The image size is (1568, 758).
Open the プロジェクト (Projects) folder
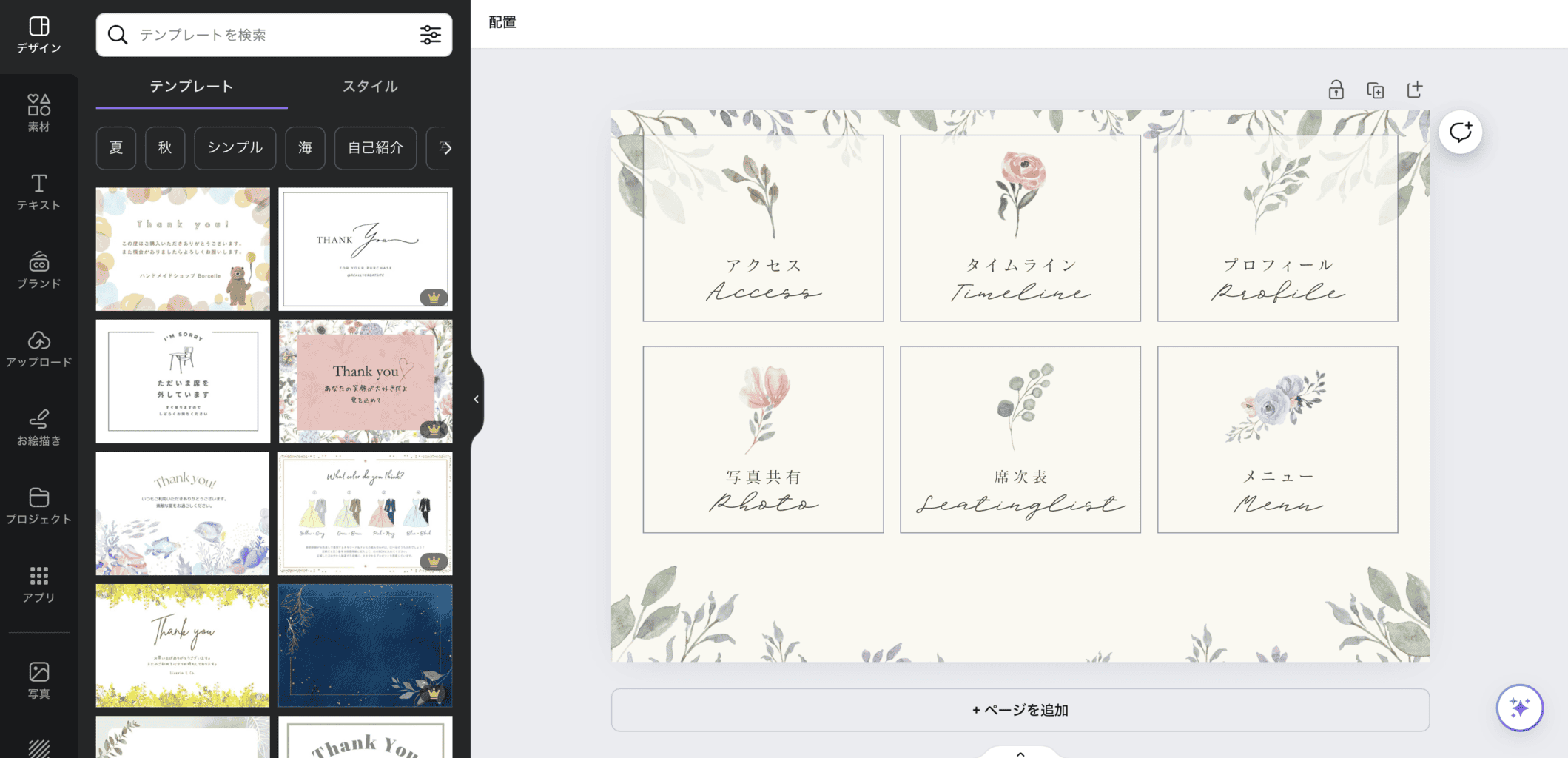pos(38,506)
